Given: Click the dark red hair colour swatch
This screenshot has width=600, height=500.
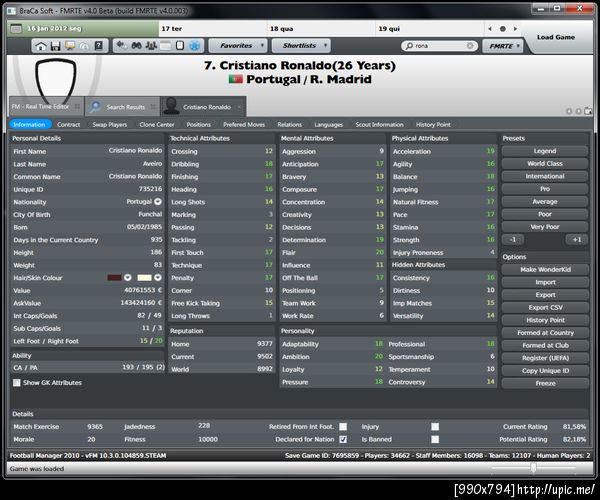Looking at the screenshot, I should (x=114, y=277).
